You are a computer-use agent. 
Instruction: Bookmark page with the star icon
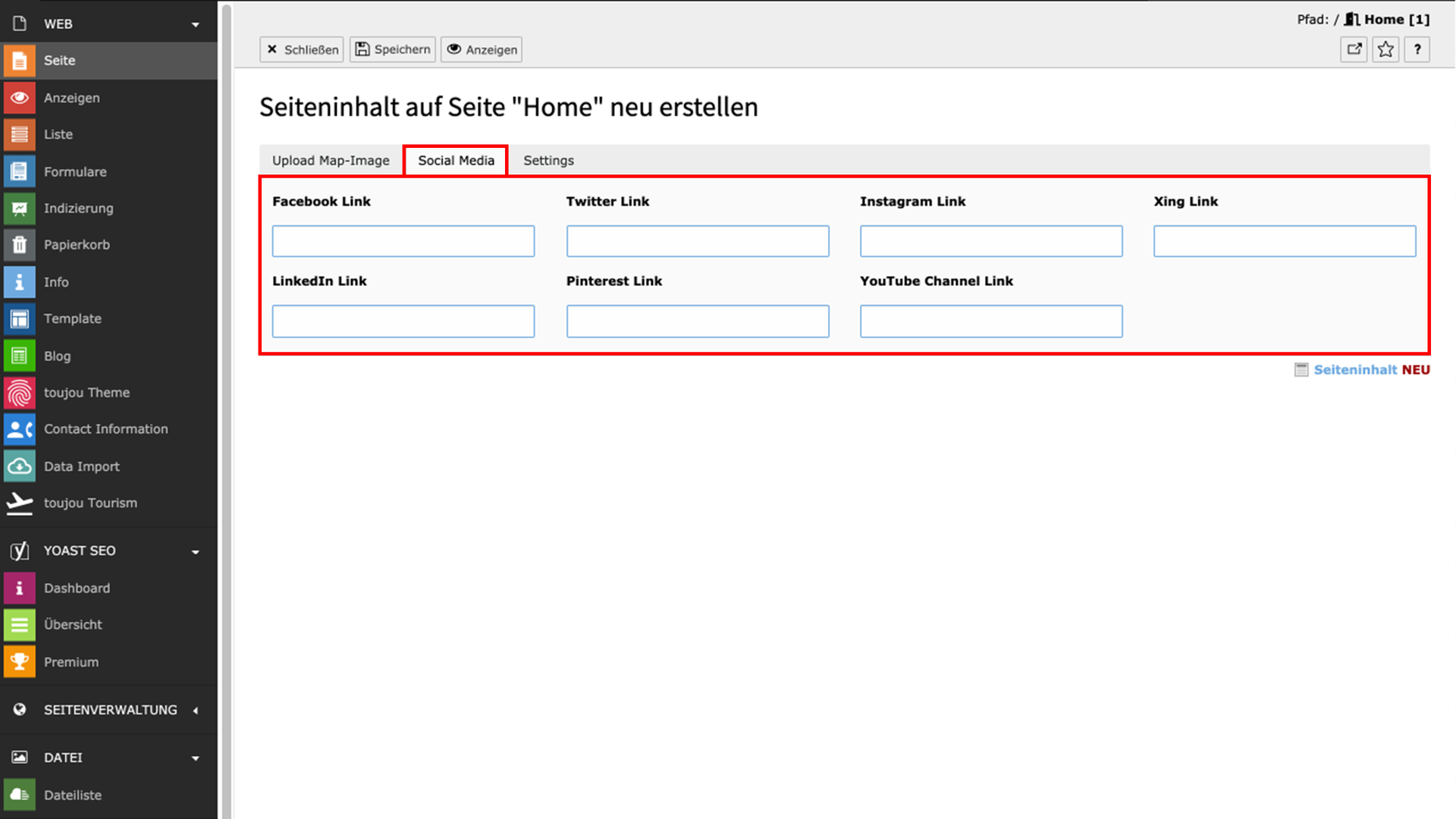[x=1385, y=50]
